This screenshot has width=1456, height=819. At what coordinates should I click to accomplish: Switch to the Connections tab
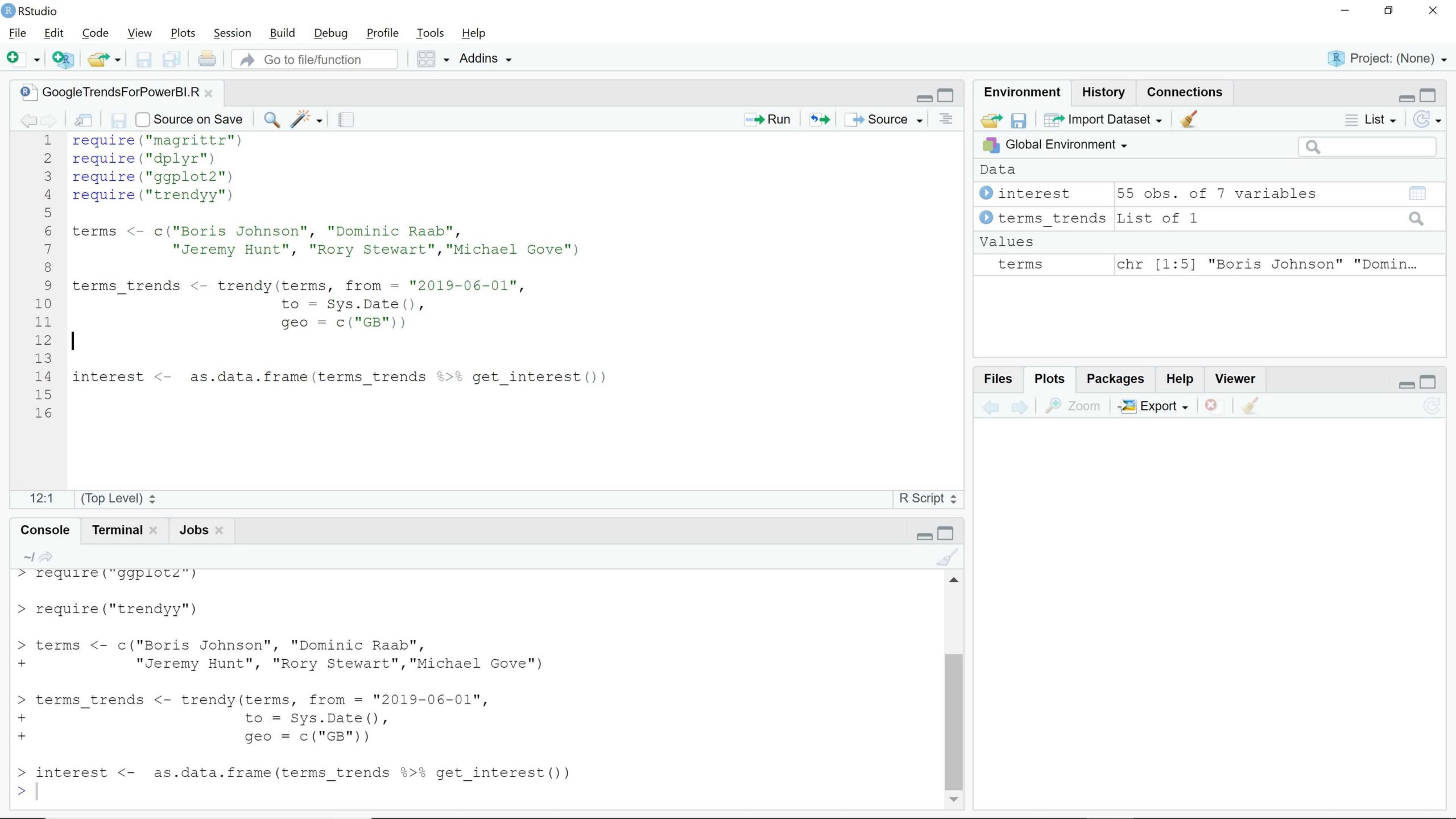click(x=1184, y=92)
